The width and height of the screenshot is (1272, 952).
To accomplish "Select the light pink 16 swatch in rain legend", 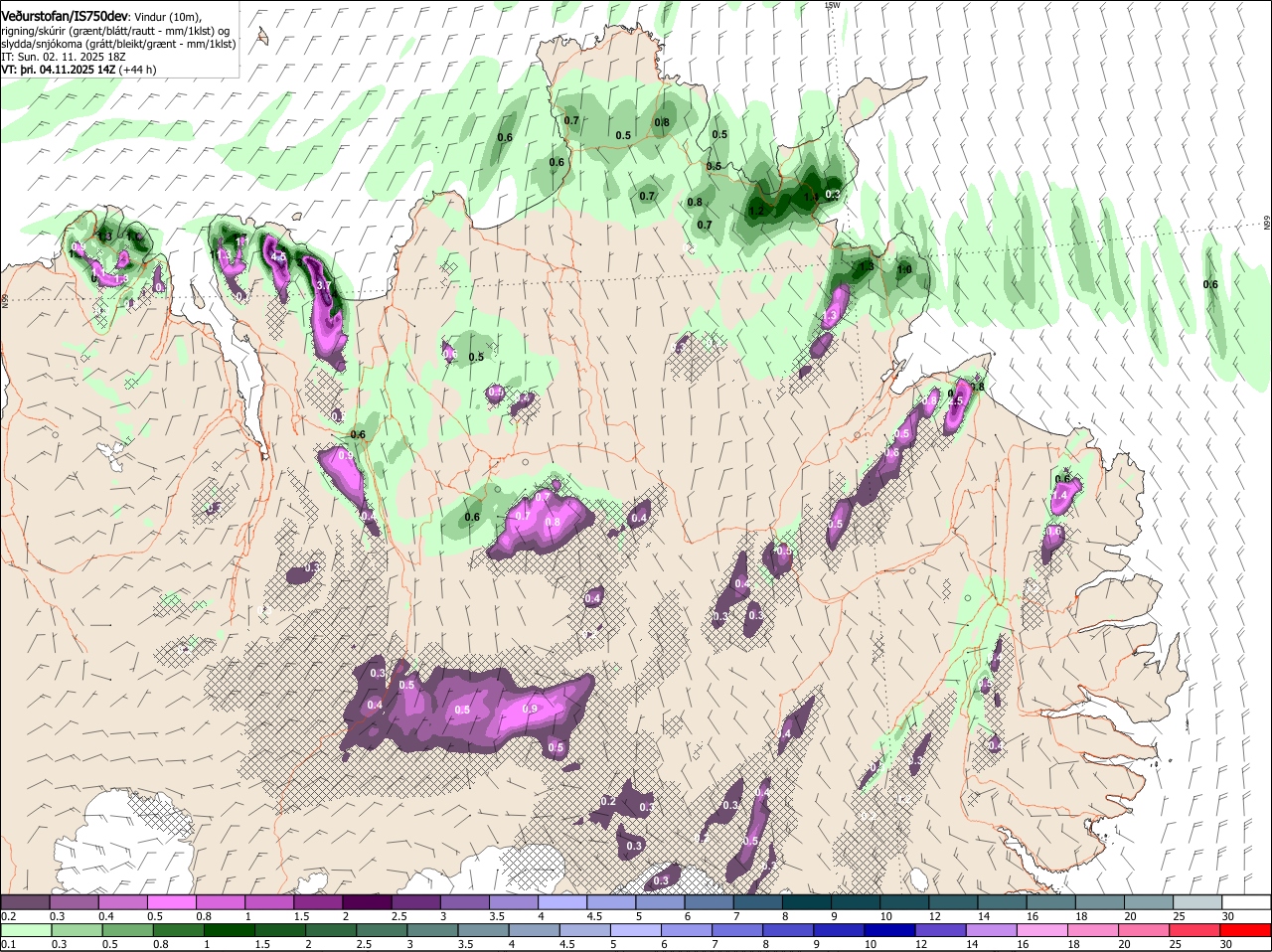I will (1043, 930).
